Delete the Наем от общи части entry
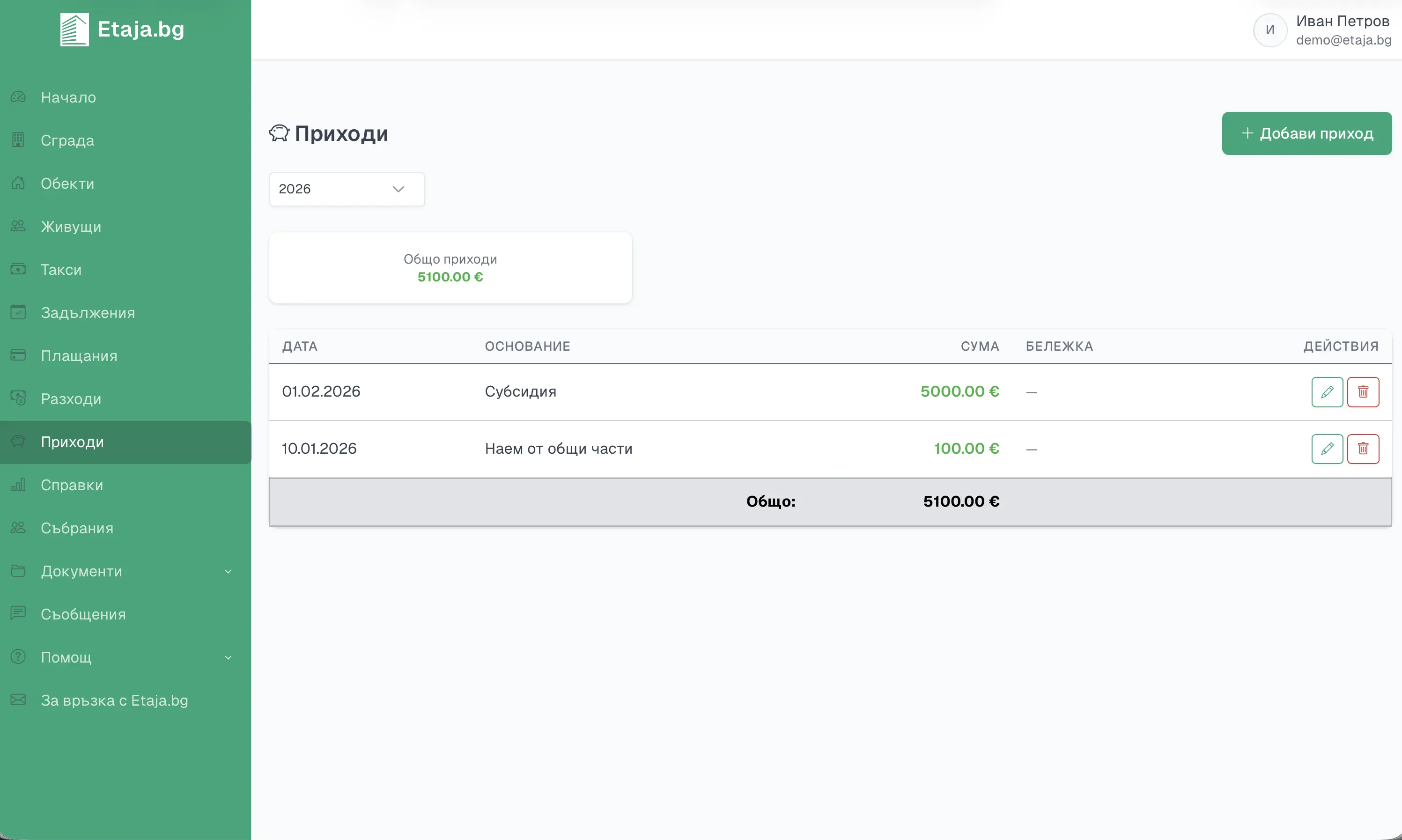Image resolution: width=1402 pixels, height=840 pixels. click(1362, 449)
